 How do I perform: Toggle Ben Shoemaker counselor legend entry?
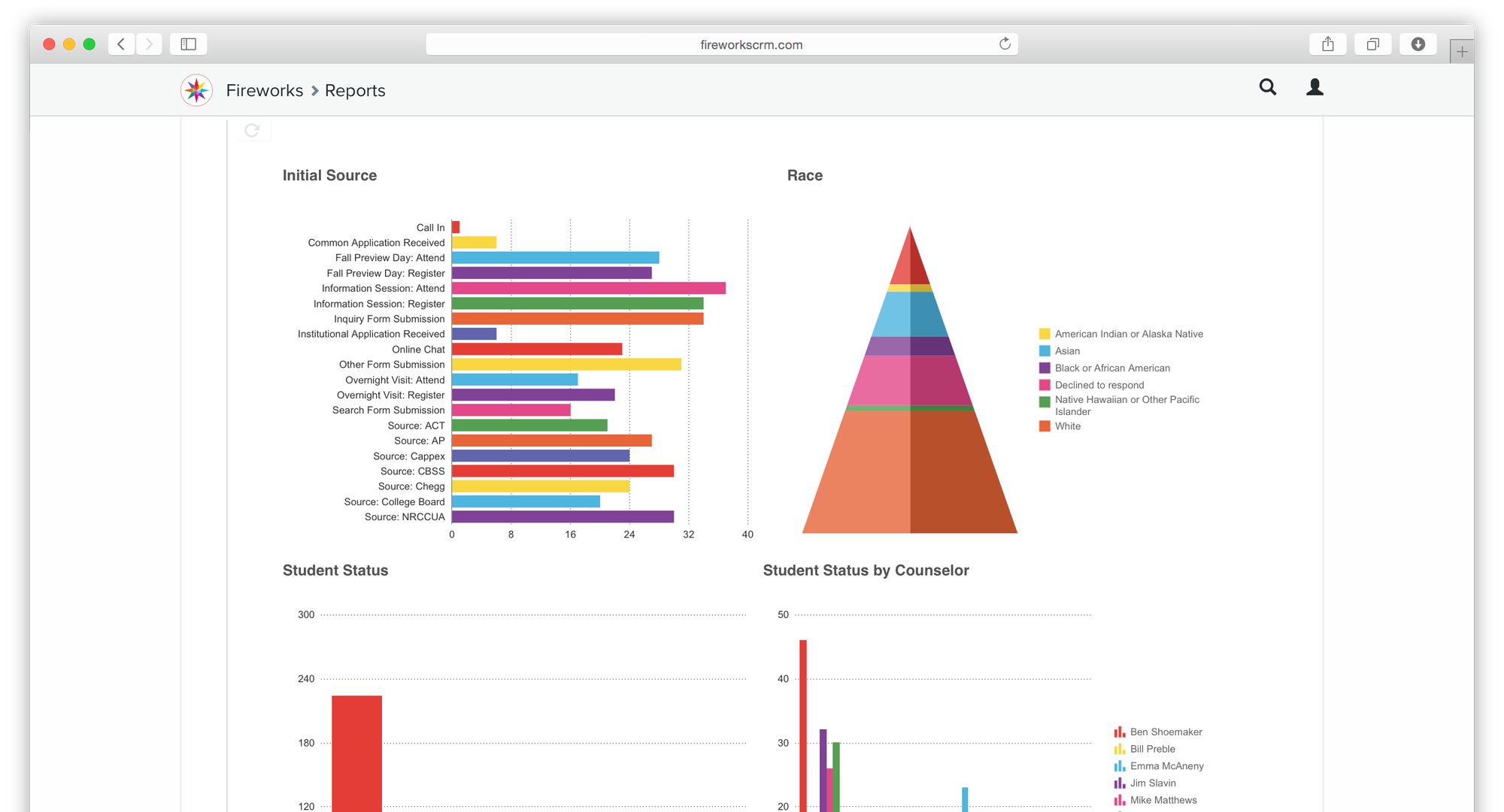(1165, 732)
